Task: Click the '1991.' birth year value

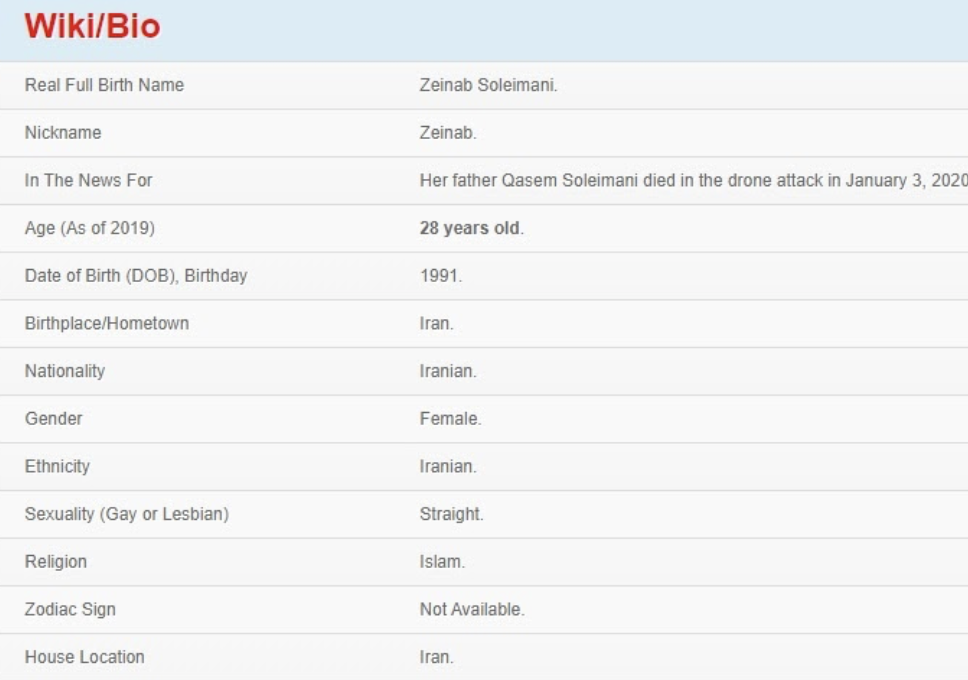Action: 441,276
